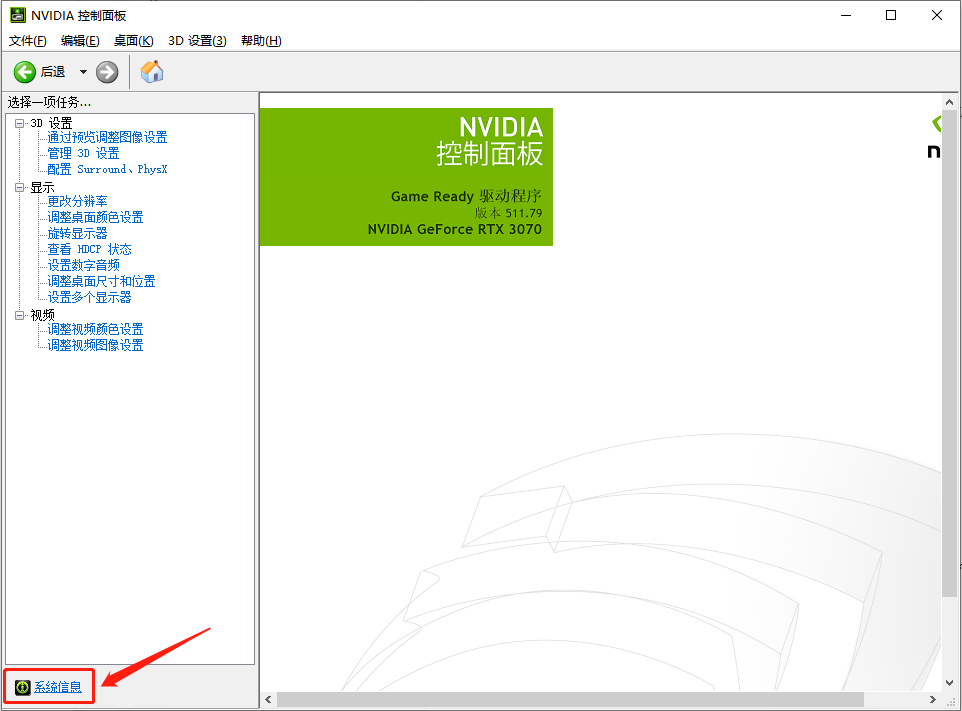The image size is (962, 711).
Task: Click the Home house icon in toolbar
Action: pos(152,72)
